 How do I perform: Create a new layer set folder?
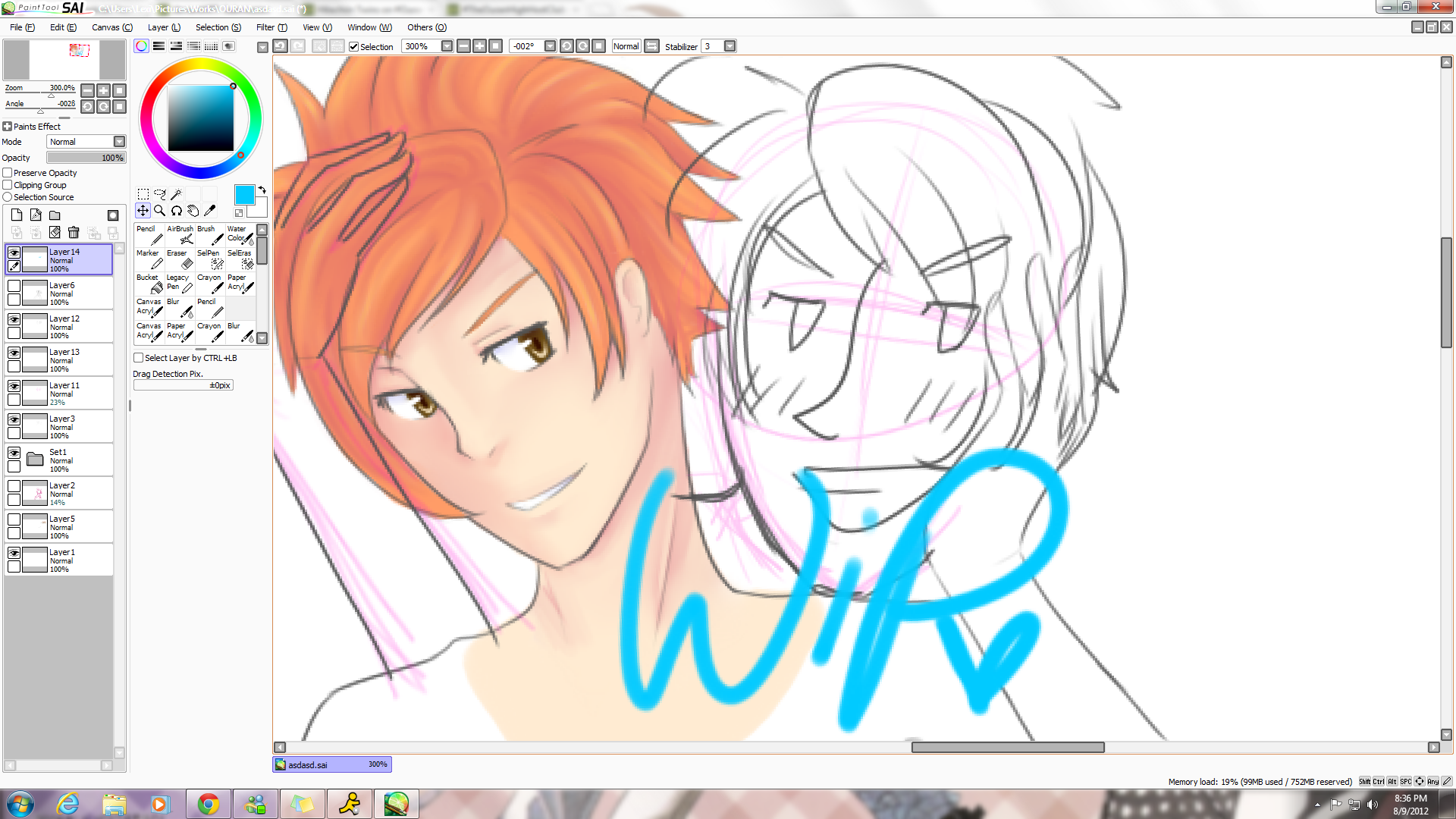point(55,215)
